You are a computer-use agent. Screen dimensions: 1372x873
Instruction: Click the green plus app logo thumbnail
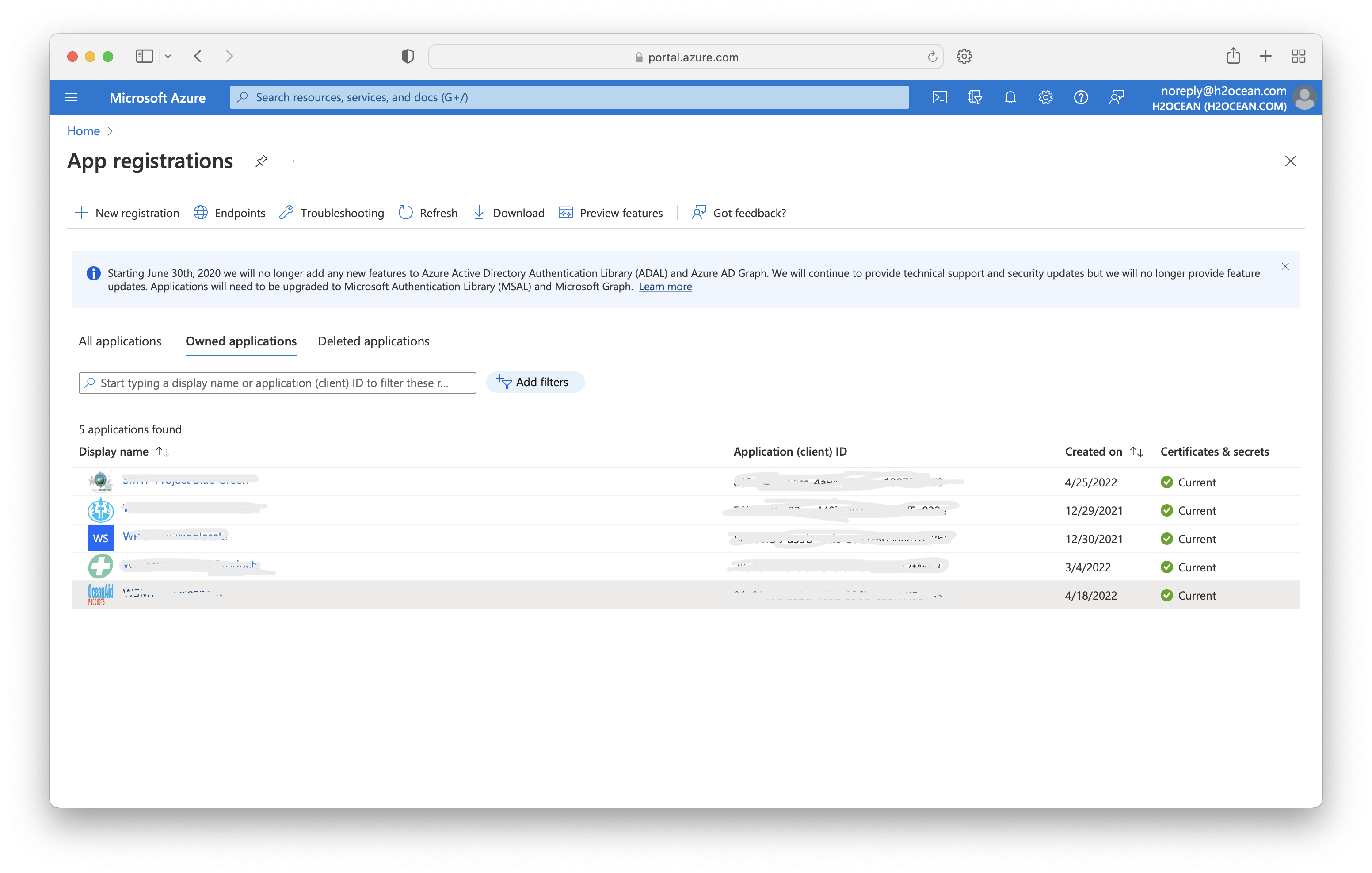coord(100,566)
